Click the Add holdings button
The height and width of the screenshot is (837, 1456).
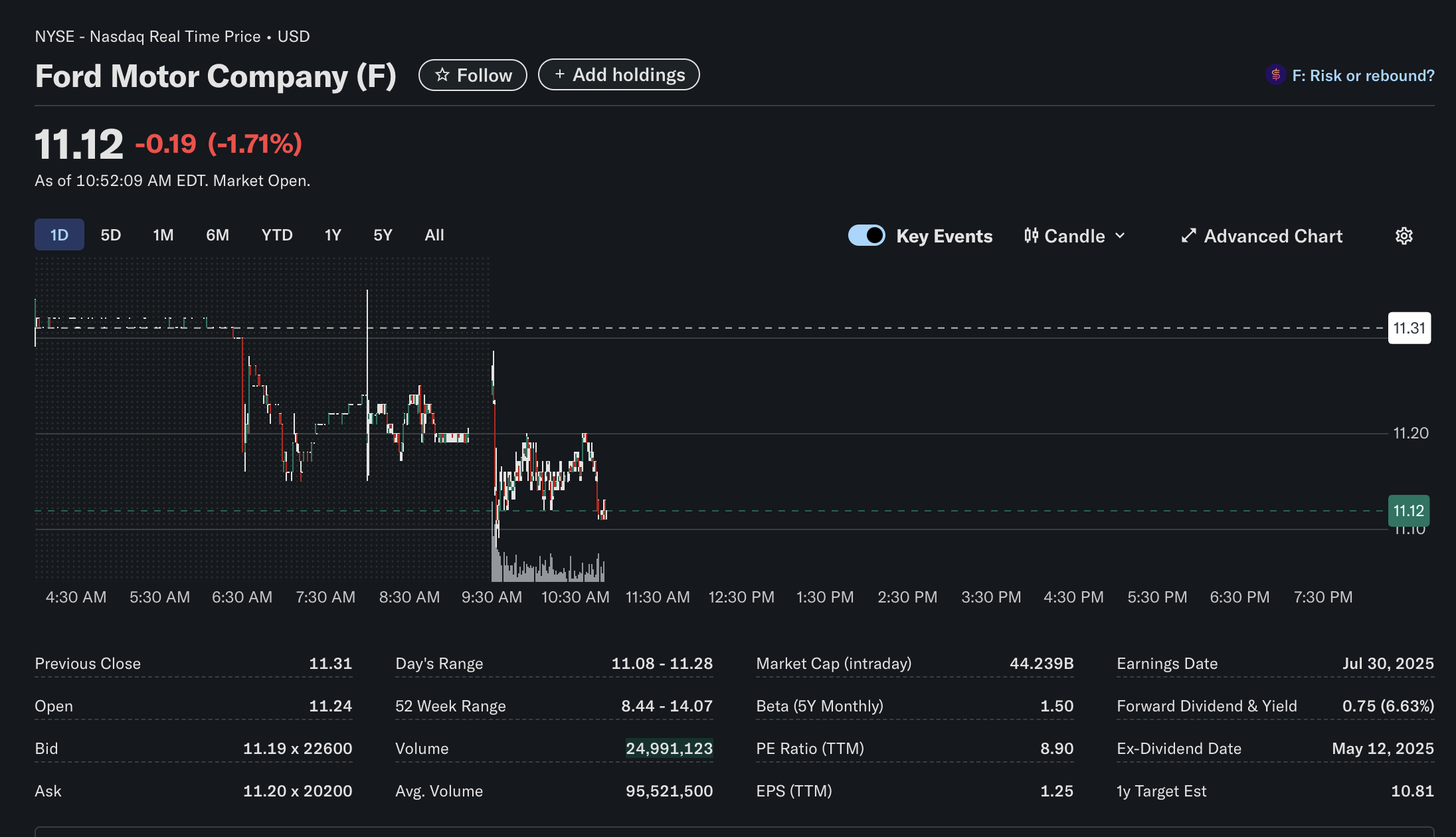click(618, 74)
